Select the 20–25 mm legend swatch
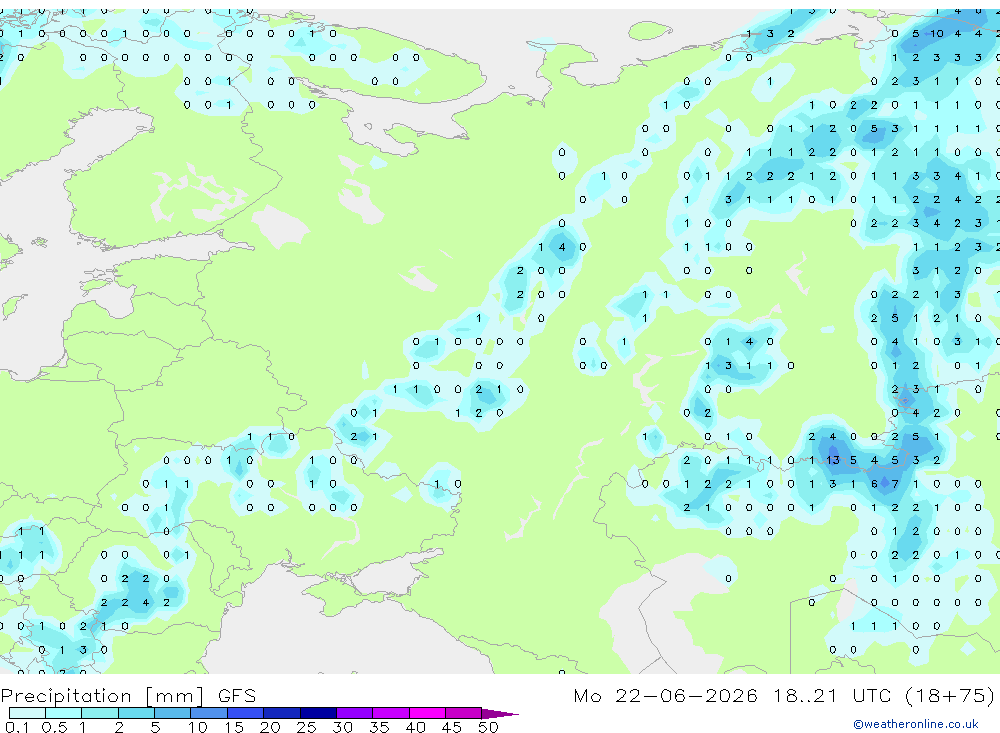This screenshot has width=1000, height=733. pos(281,713)
